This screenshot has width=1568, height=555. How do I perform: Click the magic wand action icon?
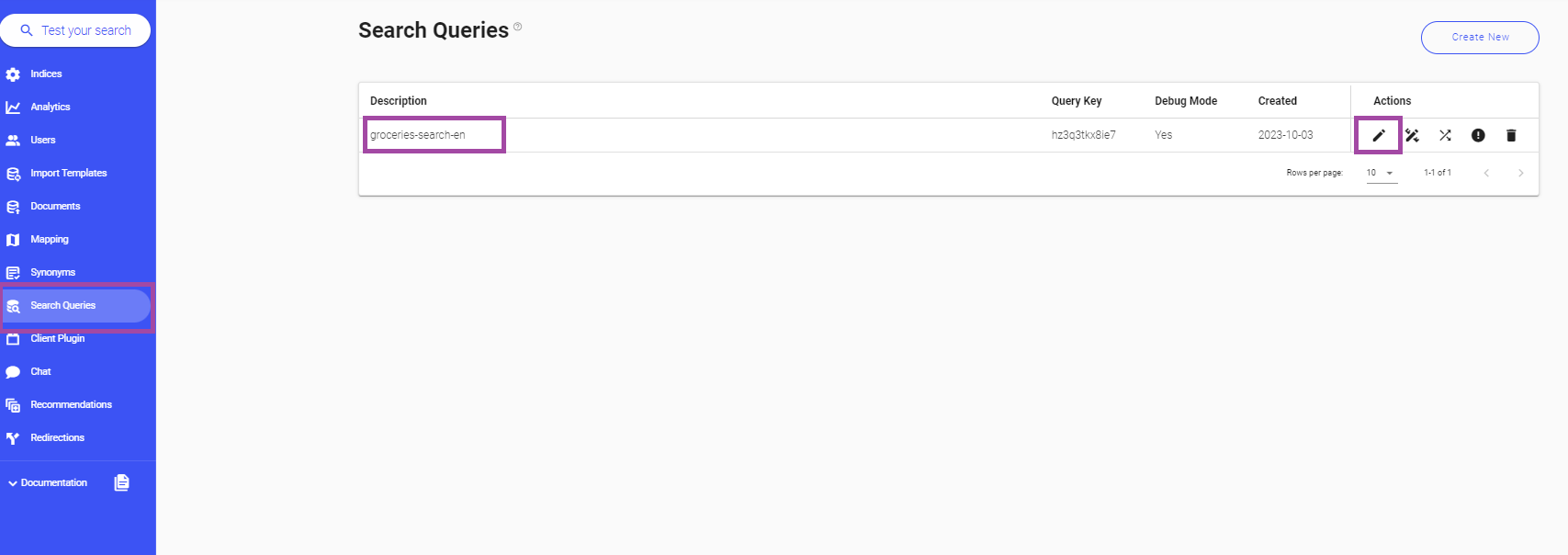(1412, 135)
